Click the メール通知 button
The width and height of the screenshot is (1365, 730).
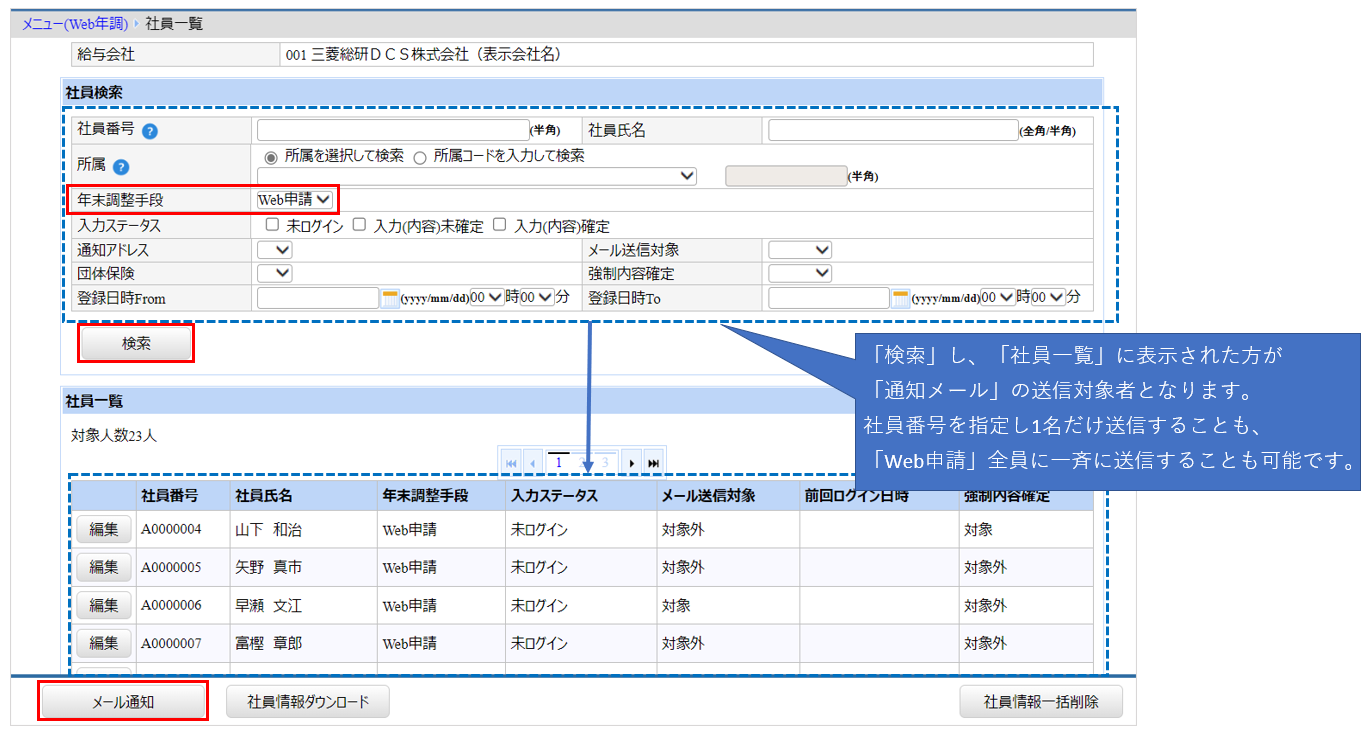tap(123, 702)
